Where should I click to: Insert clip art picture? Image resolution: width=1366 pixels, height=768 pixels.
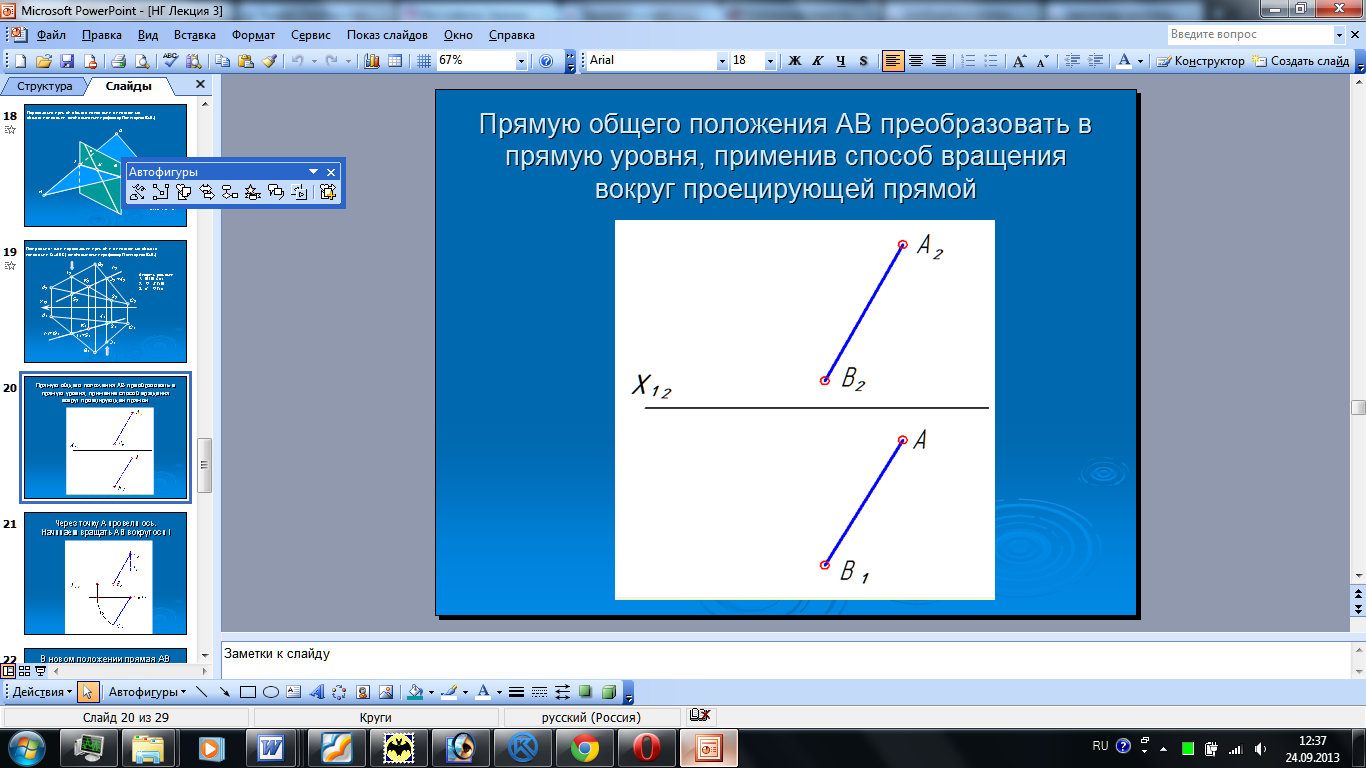(x=362, y=692)
